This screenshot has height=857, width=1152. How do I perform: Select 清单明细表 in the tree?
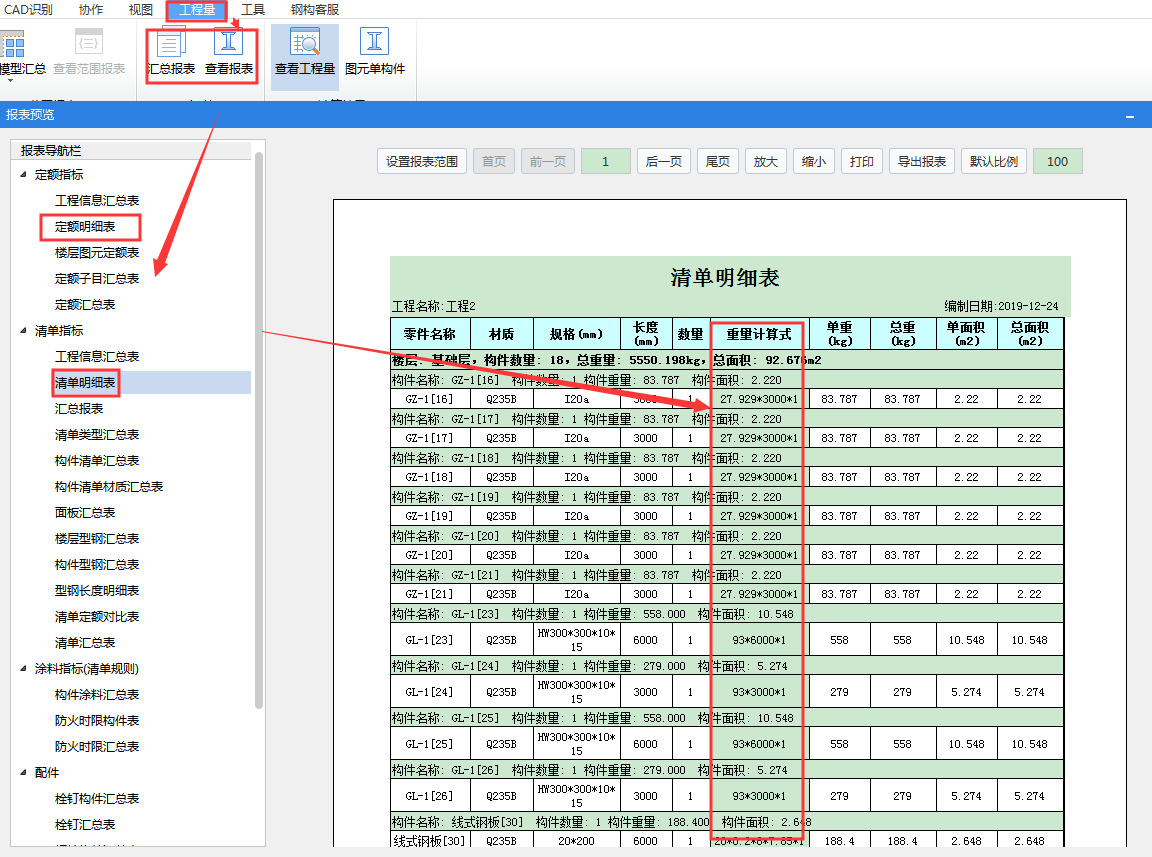[x=85, y=383]
